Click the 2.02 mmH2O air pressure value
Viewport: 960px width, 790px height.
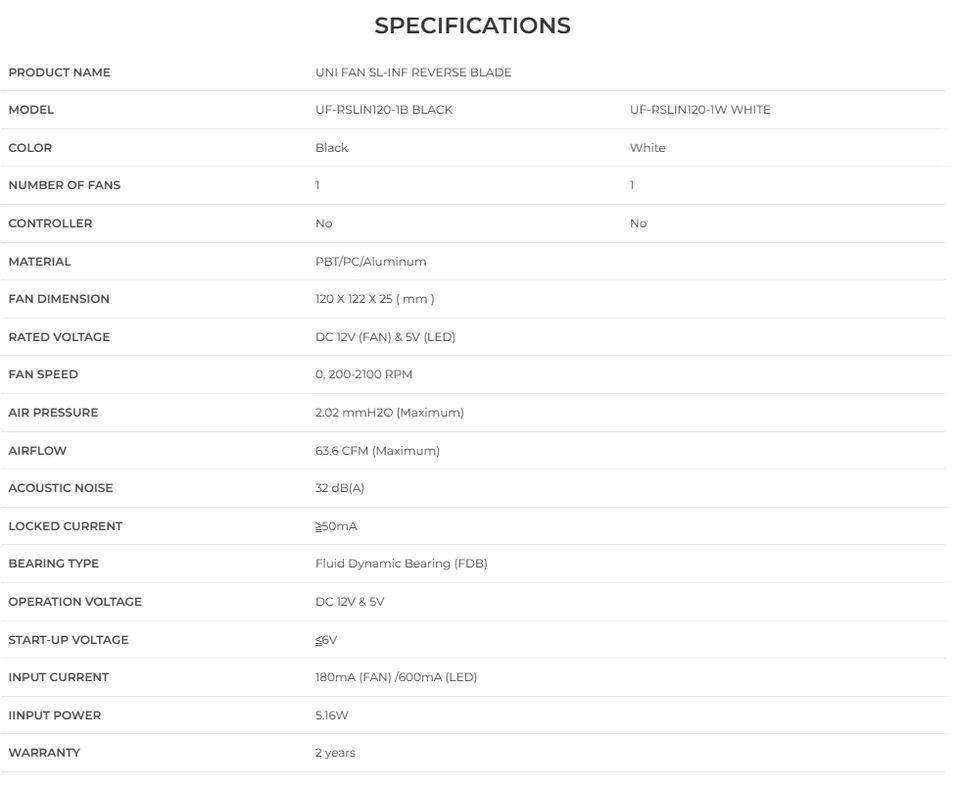click(389, 412)
